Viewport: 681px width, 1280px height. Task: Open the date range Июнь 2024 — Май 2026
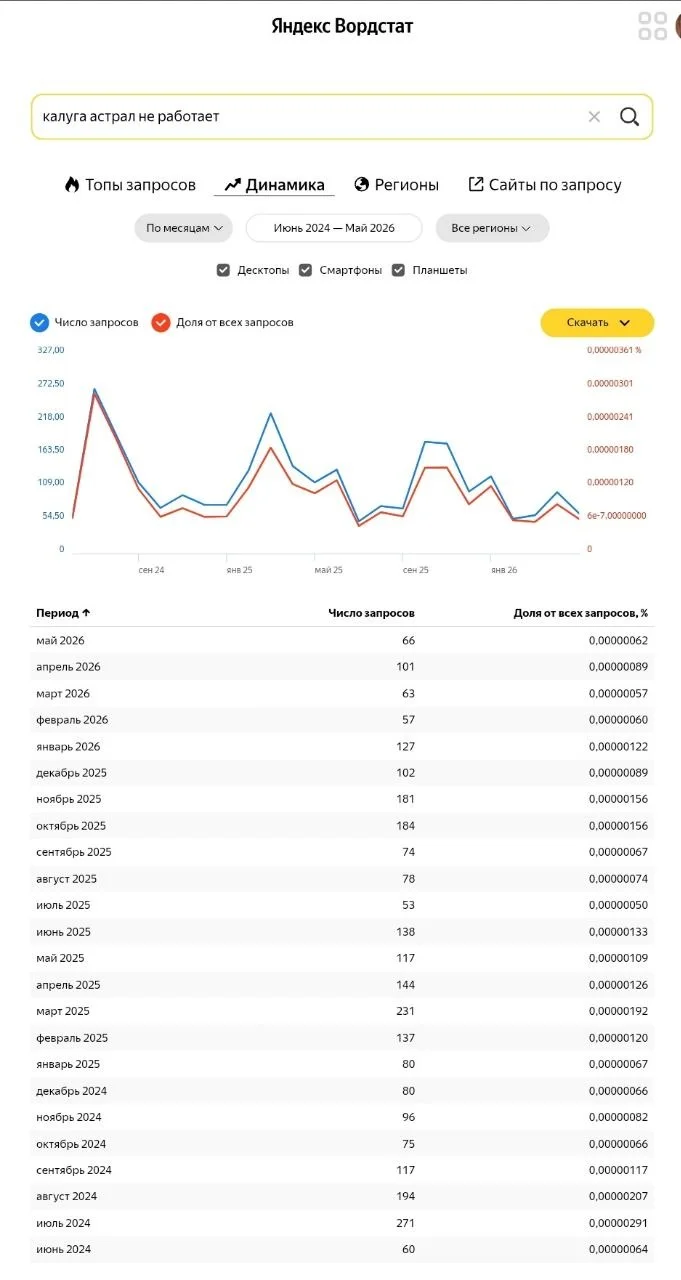334,228
